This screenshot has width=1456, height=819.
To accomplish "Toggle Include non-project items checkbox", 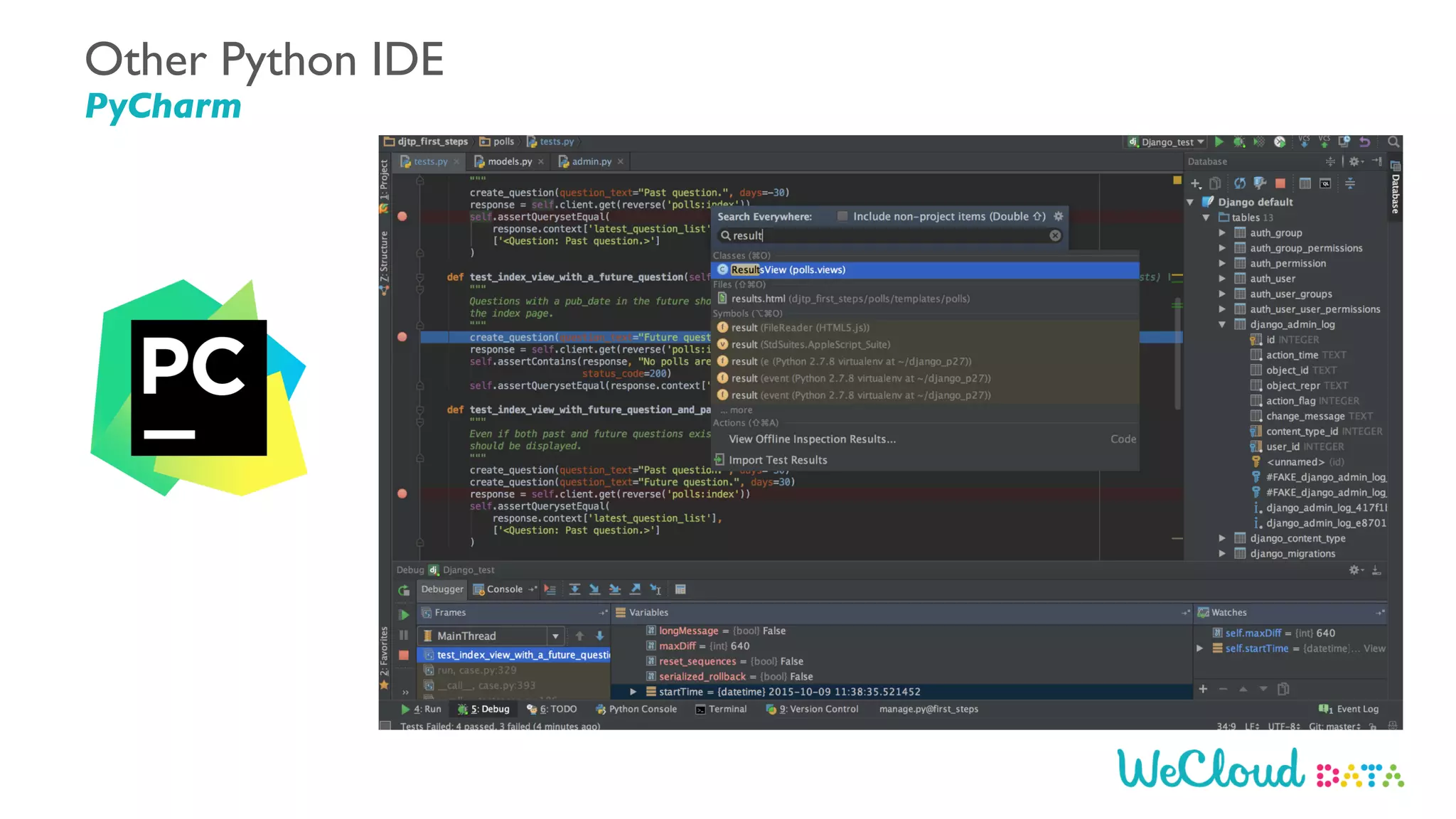I will pos(842,216).
